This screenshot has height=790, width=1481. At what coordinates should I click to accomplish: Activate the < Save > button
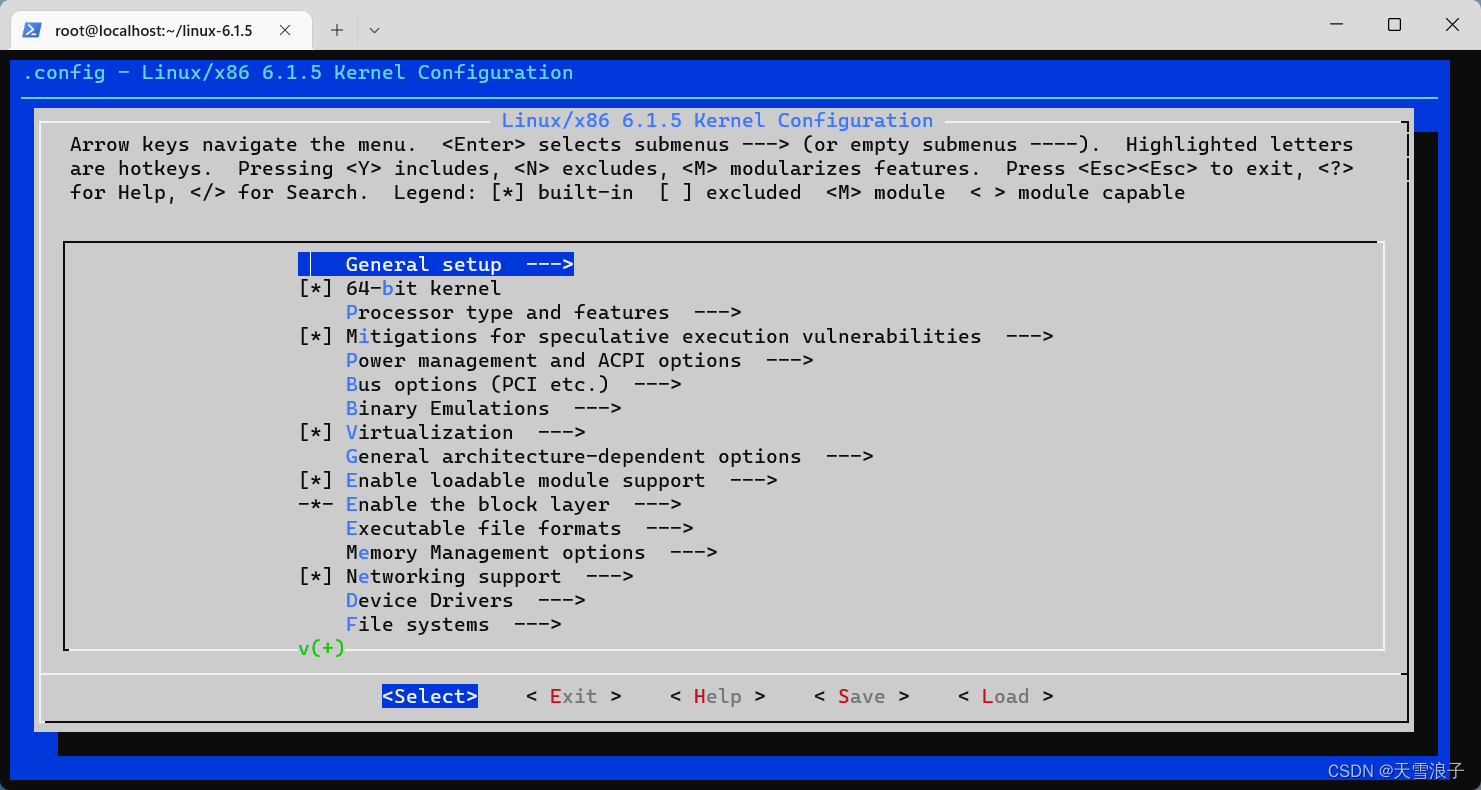(x=862, y=696)
